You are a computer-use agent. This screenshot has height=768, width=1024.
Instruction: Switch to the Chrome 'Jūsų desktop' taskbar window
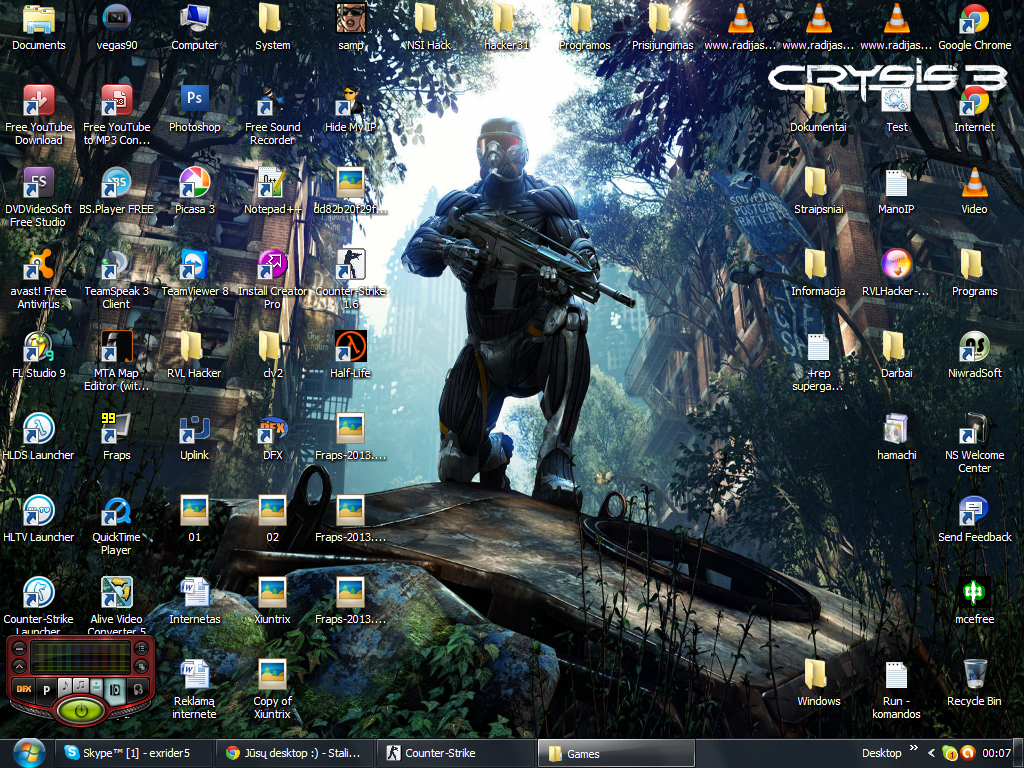[x=295, y=753]
